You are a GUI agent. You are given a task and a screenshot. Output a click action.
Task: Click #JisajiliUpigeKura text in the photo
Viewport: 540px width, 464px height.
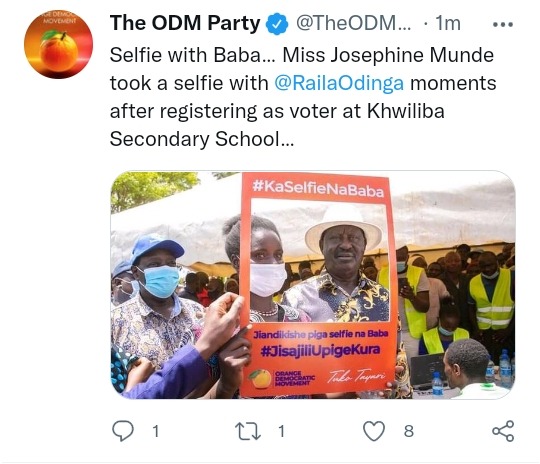(320, 350)
